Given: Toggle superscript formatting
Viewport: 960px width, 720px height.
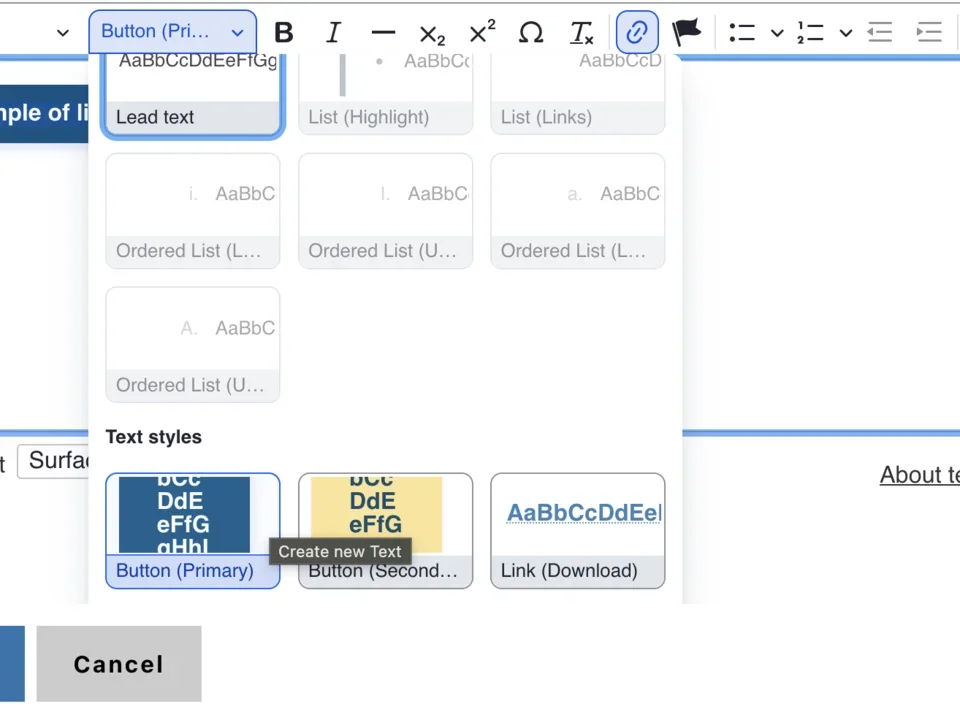Looking at the screenshot, I should point(481,32).
